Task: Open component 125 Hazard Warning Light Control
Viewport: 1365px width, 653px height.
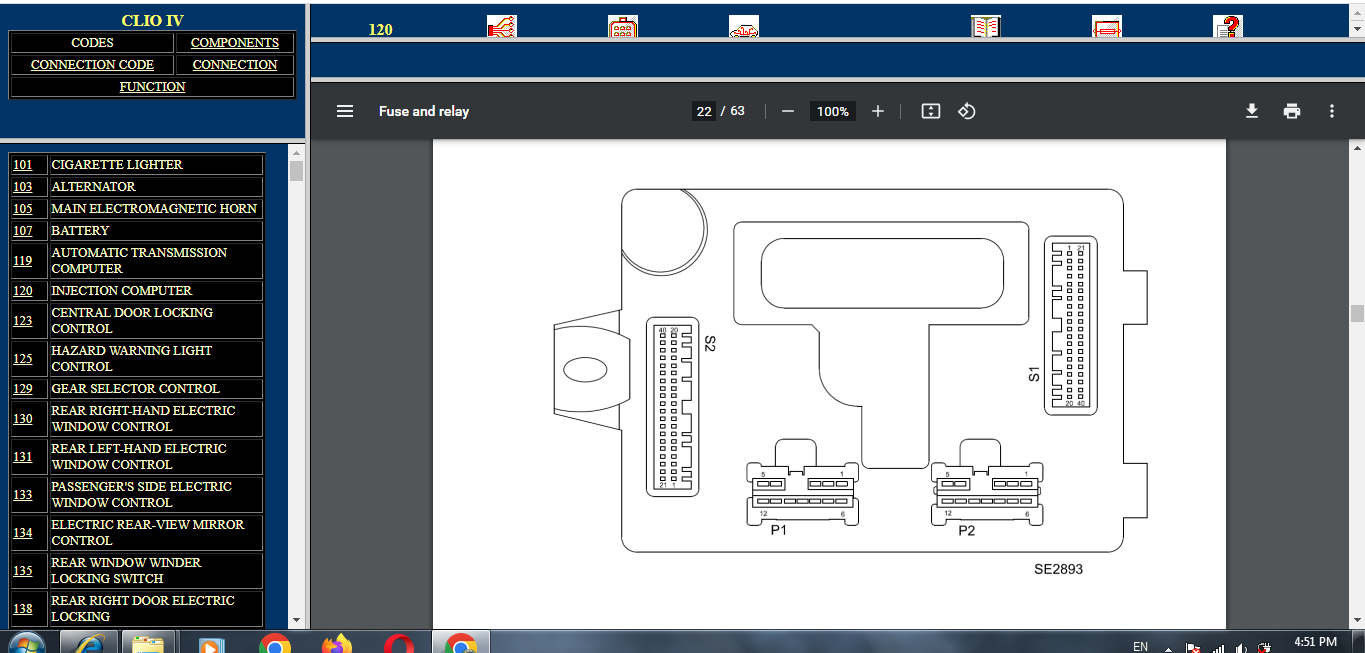Action: [23, 359]
